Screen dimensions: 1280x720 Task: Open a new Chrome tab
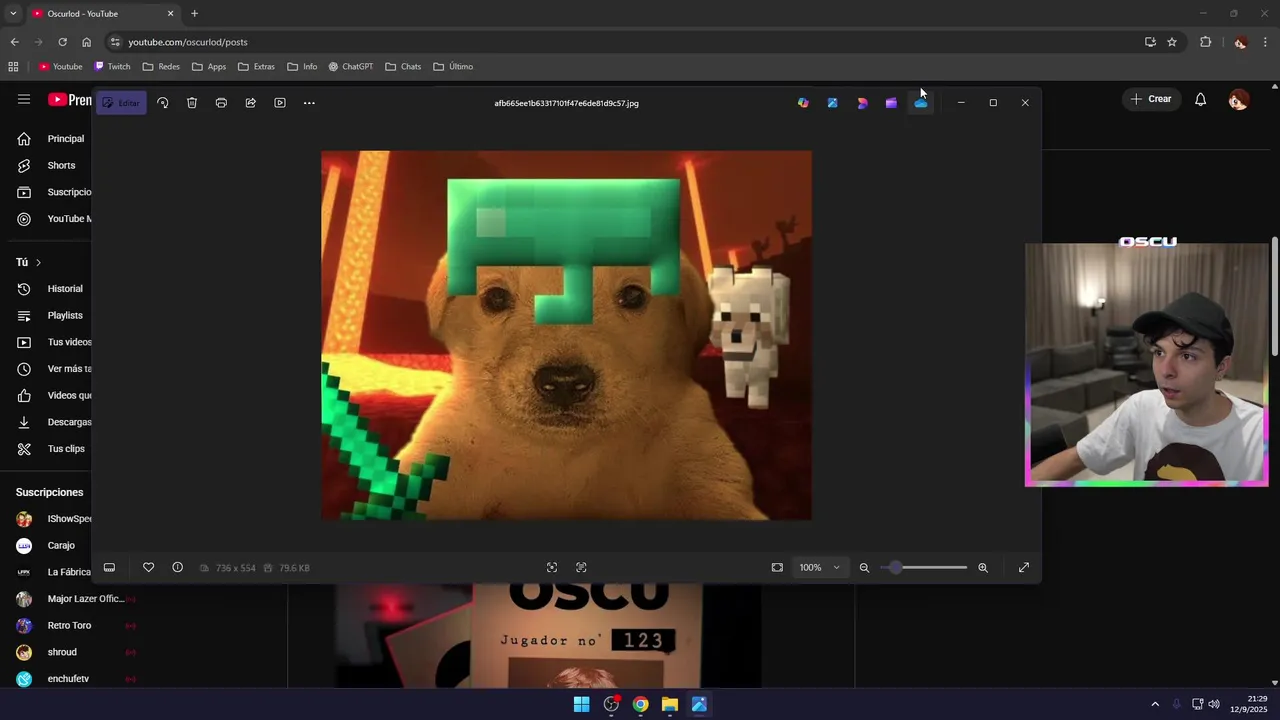[194, 13]
